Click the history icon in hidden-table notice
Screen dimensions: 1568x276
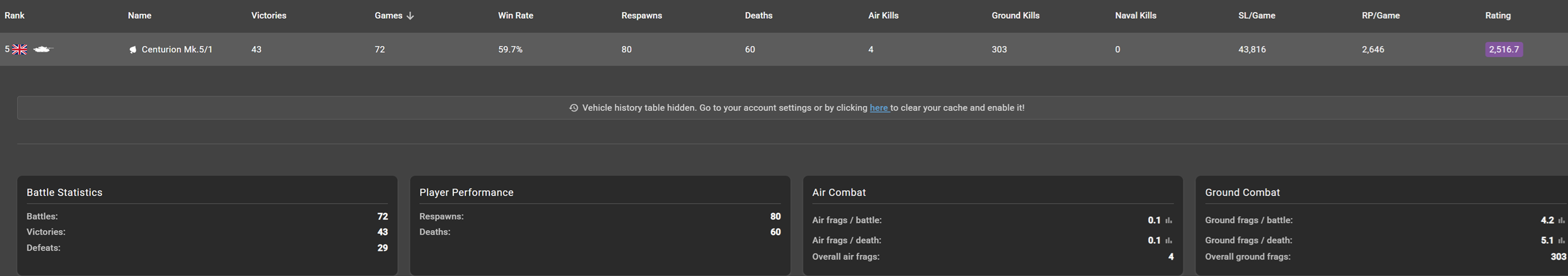573,108
